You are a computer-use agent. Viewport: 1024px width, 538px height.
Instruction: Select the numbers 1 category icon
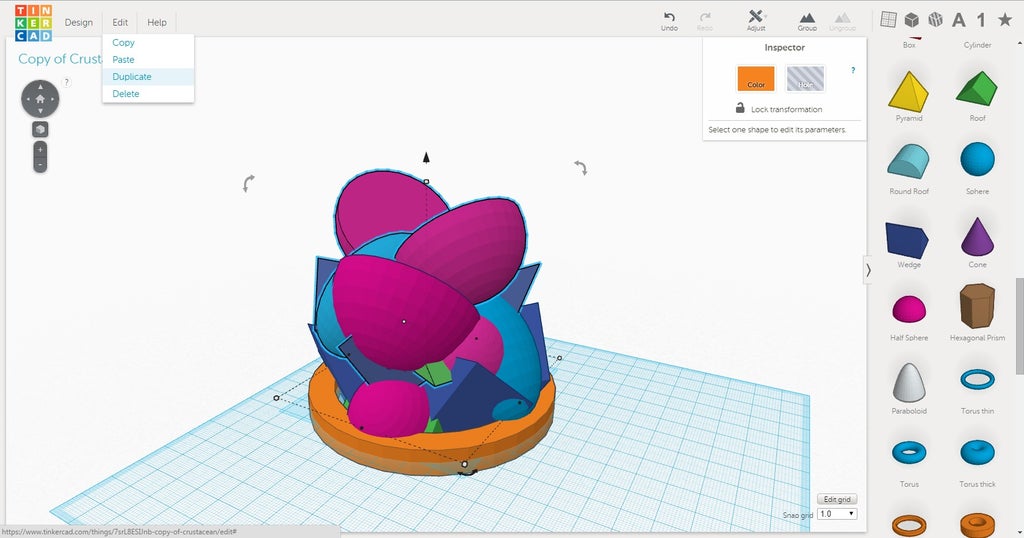(981, 20)
